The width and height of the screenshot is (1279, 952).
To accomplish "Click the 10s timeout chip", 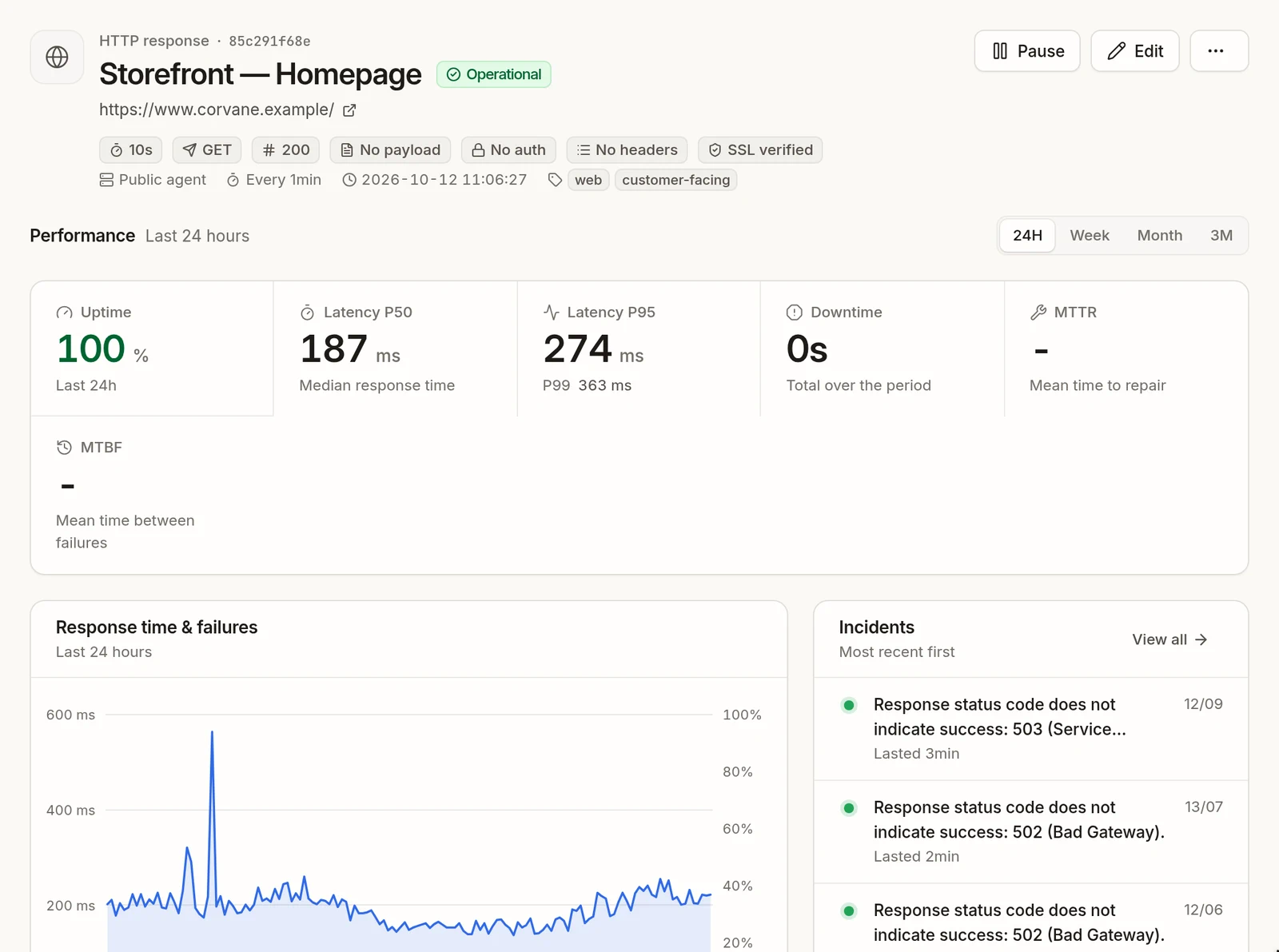I will click(x=131, y=150).
